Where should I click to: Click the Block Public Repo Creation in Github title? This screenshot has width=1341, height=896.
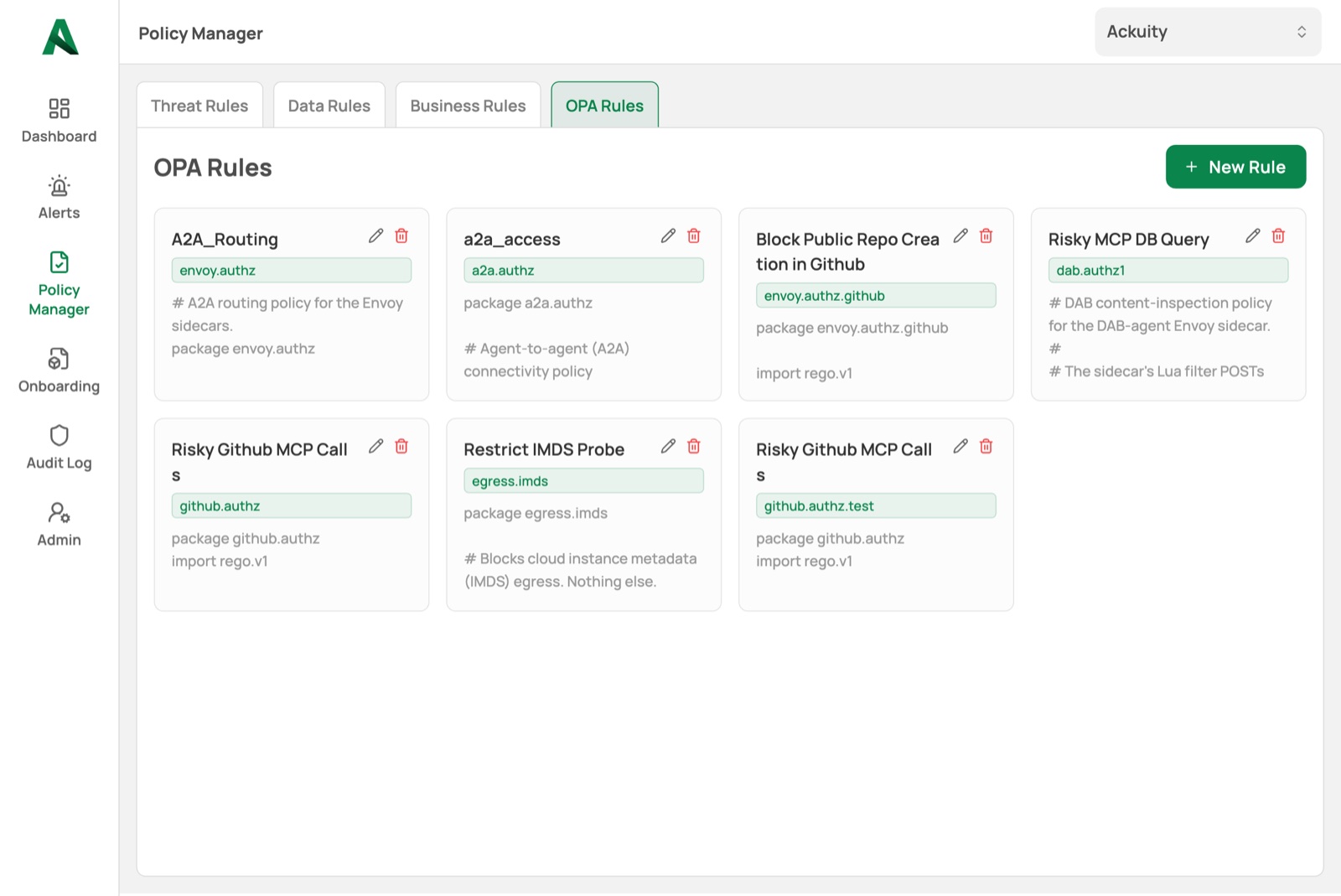click(x=847, y=251)
